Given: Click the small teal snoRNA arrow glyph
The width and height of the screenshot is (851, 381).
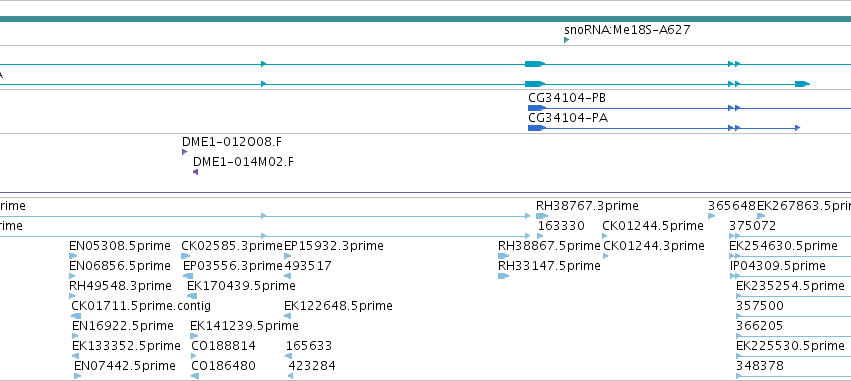Looking at the screenshot, I should [567, 40].
